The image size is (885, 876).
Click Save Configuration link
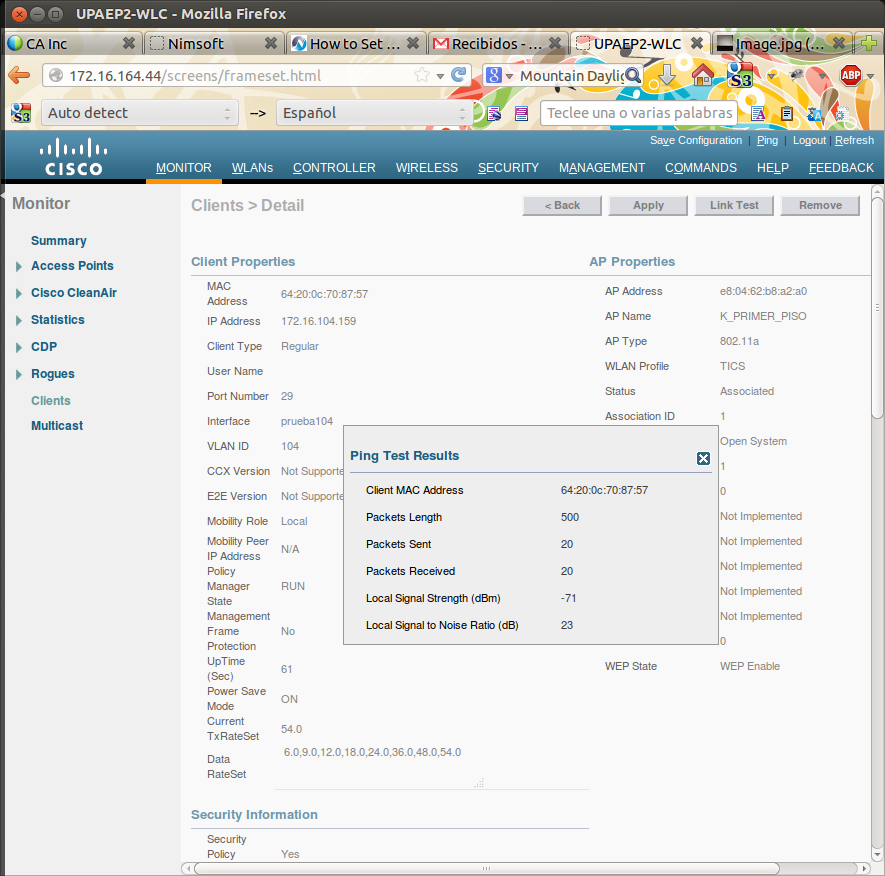695,141
